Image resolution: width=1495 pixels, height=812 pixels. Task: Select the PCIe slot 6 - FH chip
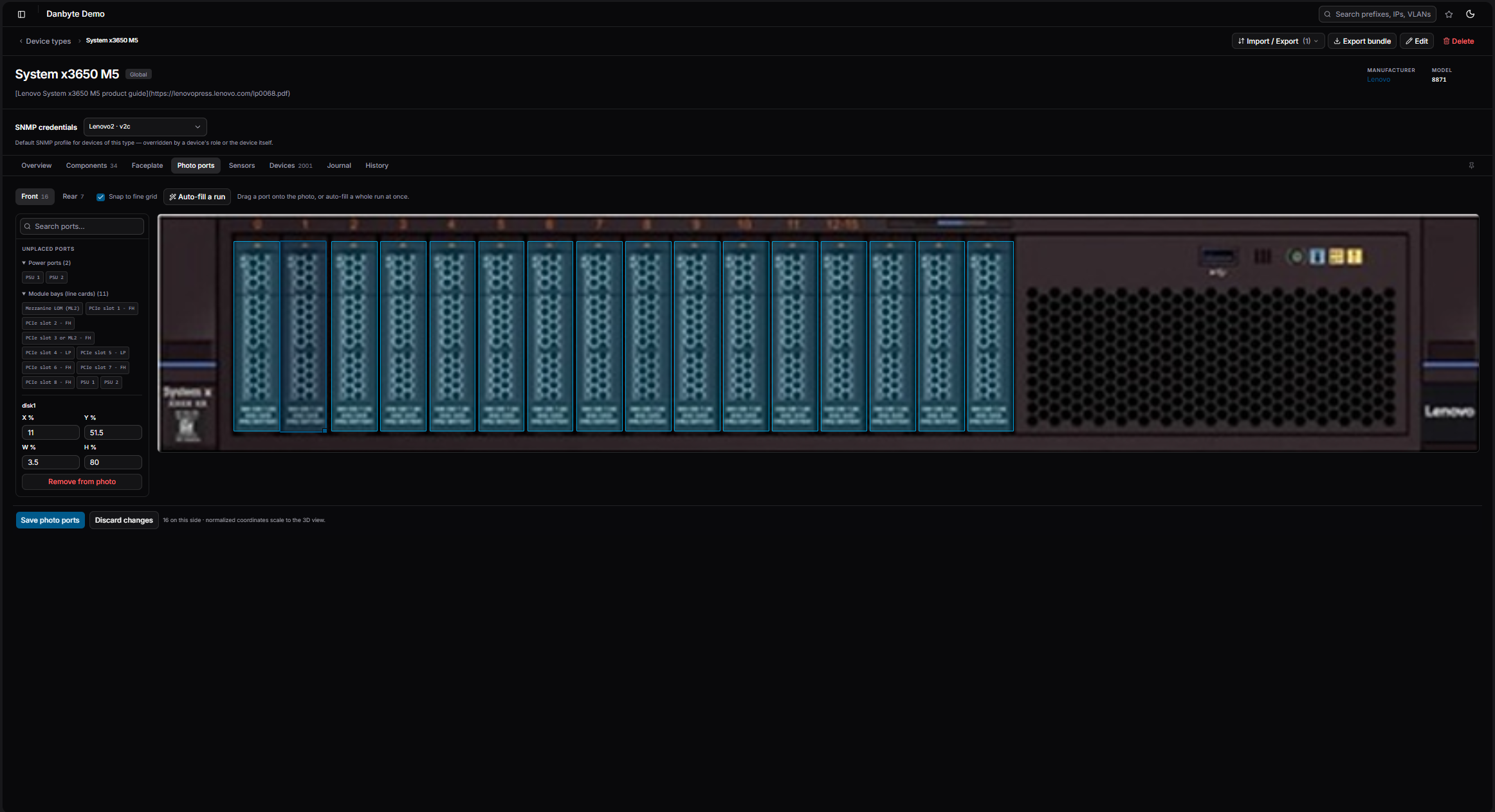48,368
